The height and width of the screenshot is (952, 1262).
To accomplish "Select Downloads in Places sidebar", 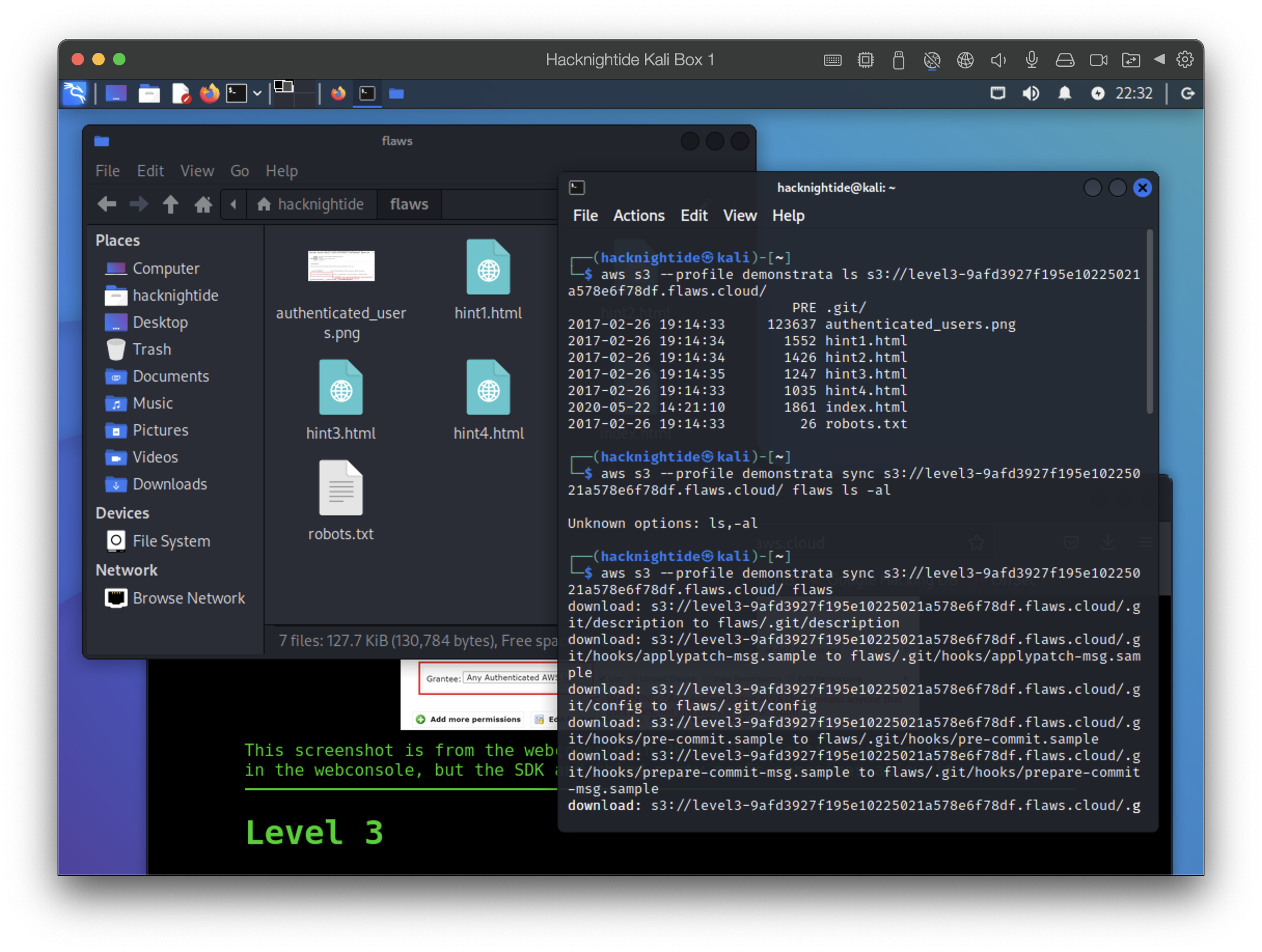I will point(170,484).
